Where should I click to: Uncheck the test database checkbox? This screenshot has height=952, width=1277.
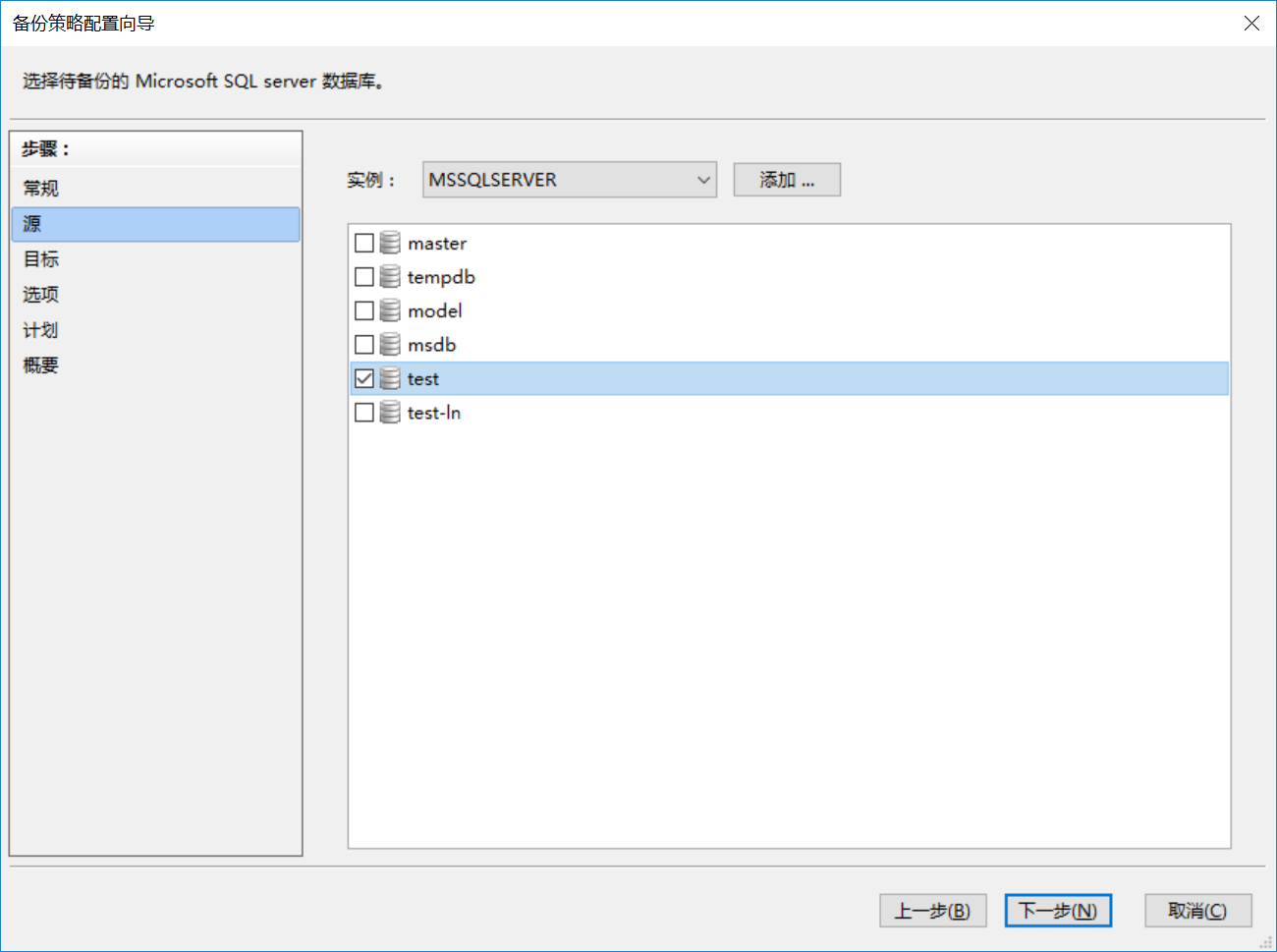tap(364, 378)
